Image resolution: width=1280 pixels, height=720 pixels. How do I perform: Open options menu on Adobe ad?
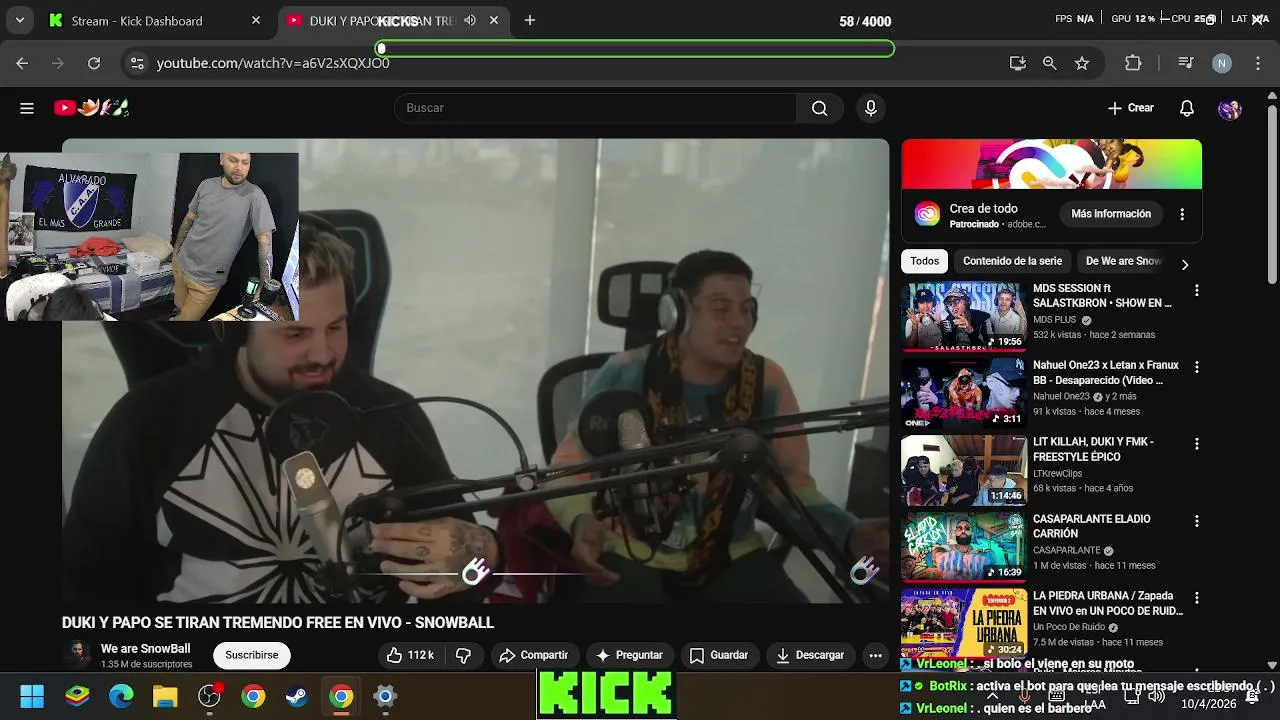point(1182,214)
